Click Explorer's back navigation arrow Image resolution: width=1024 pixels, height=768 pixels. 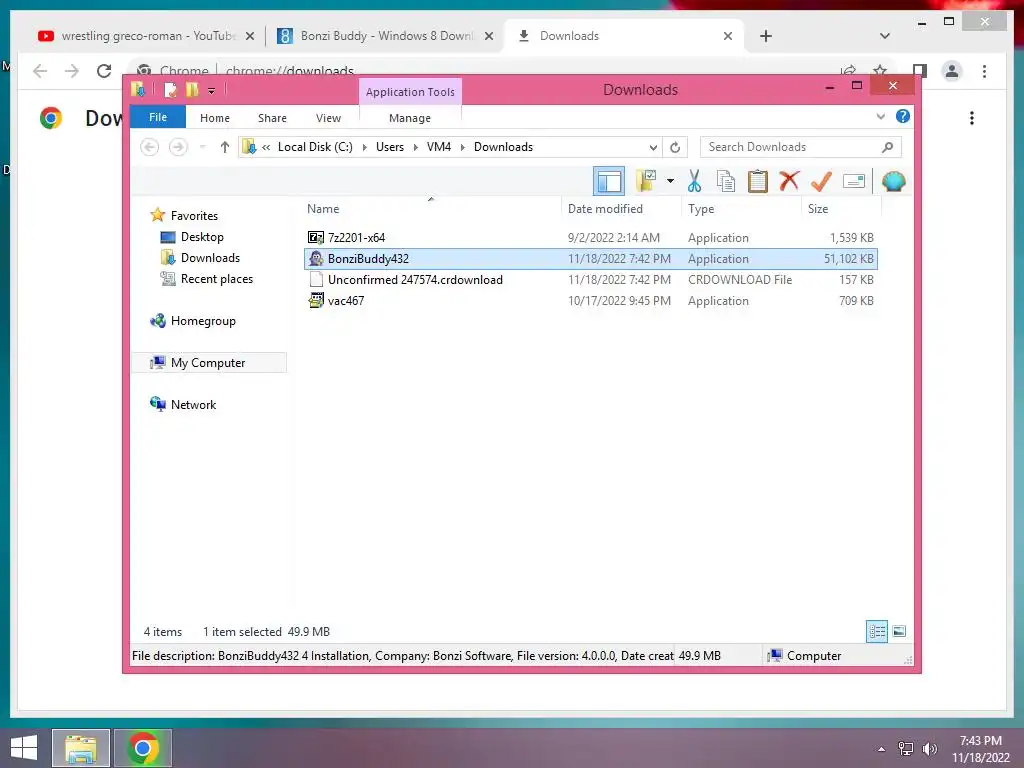[x=150, y=147]
